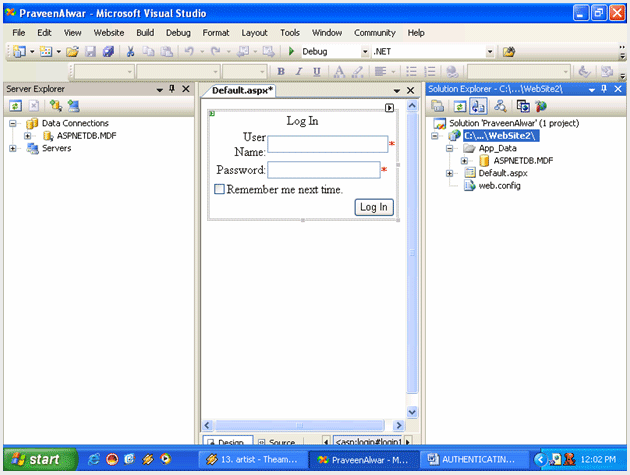
Task: Click the Log In button
Action: pyautogui.click(x=374, y=207)
